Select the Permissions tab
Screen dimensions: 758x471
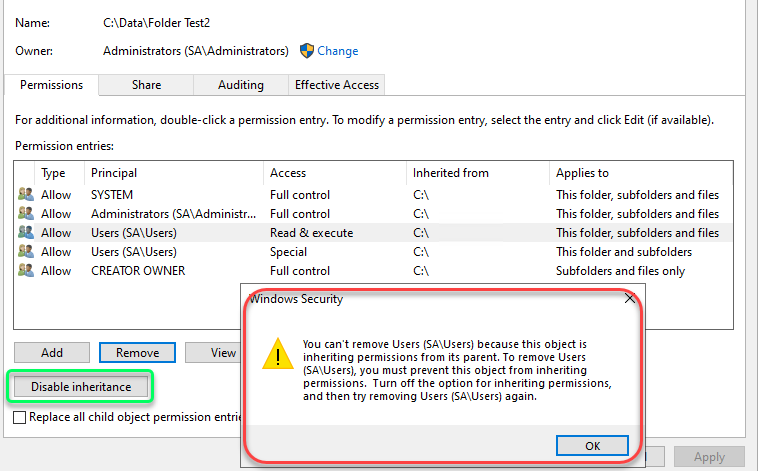[51, 85]
